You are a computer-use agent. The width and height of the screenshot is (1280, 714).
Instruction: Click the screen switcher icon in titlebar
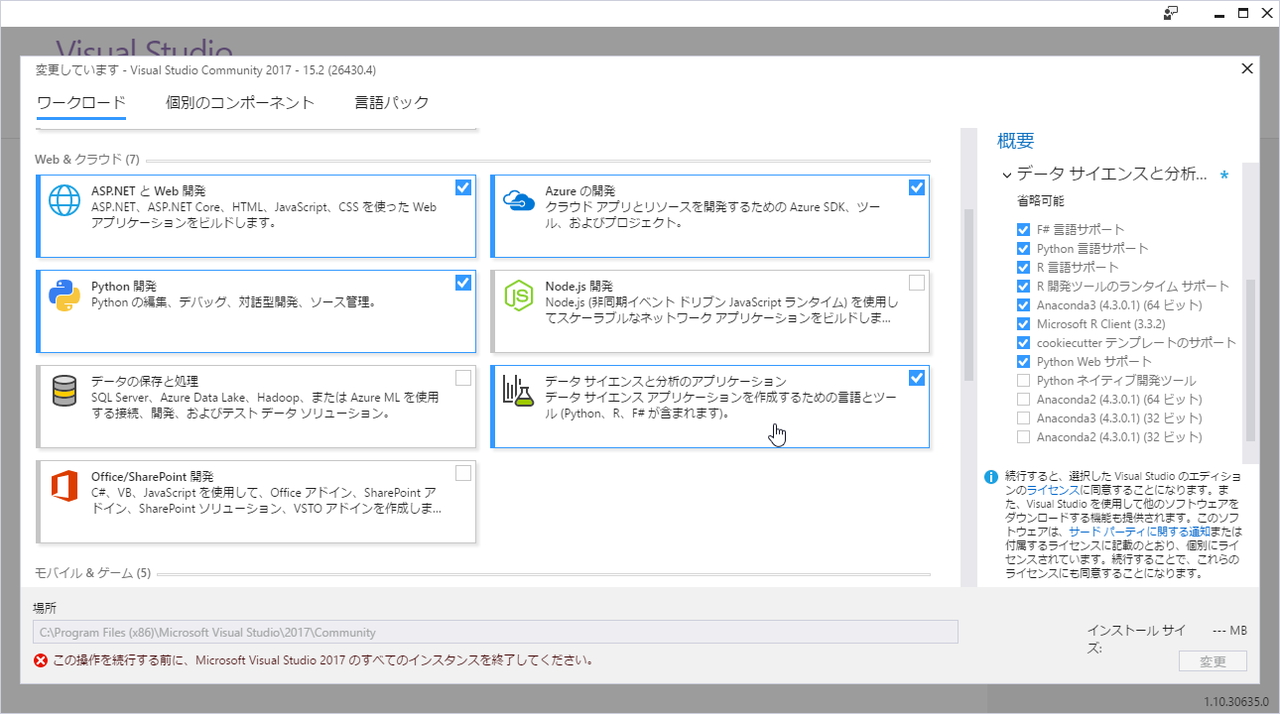(x=1170, y=13)
